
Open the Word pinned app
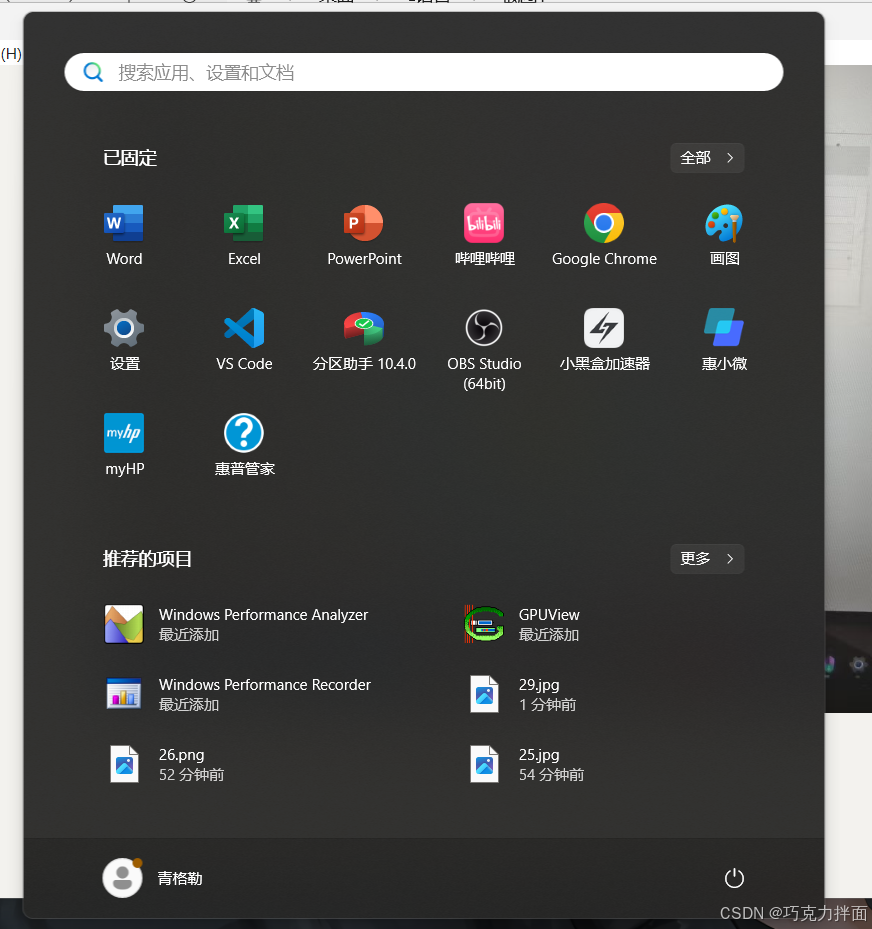[x=124, y=235]
